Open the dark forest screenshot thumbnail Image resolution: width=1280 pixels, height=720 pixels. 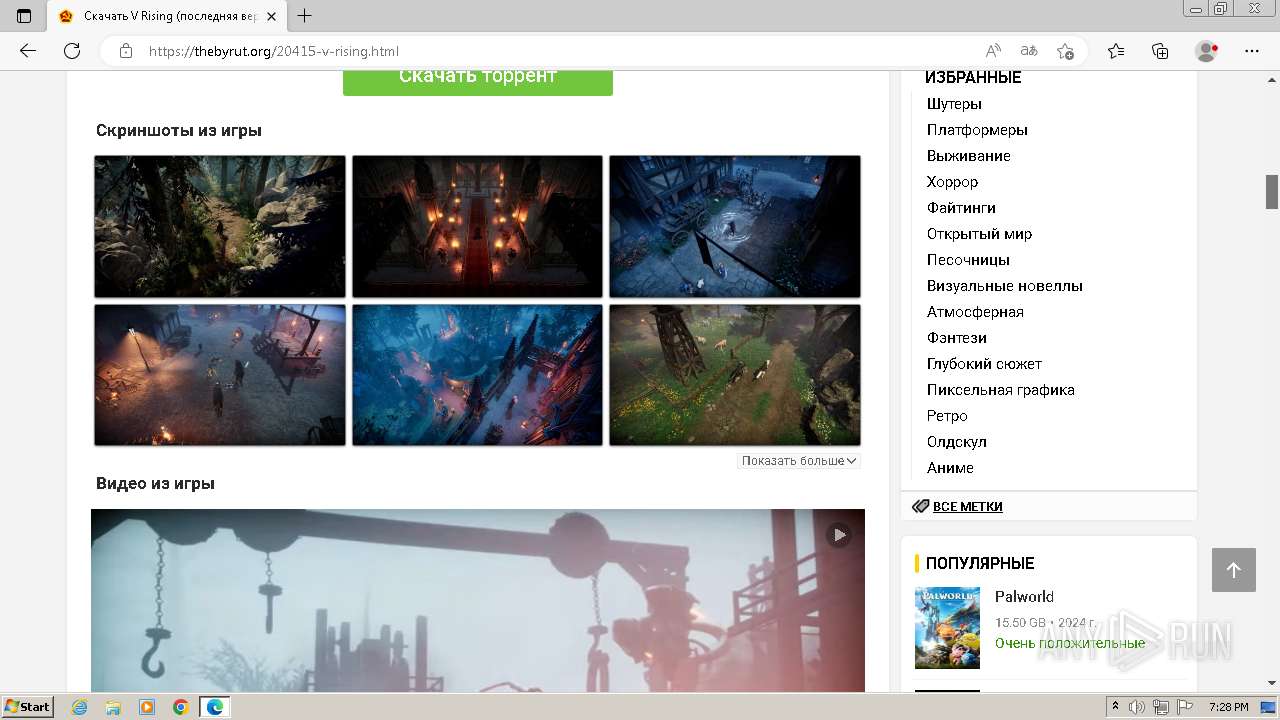pyautogui.click(x=220, y=226)
